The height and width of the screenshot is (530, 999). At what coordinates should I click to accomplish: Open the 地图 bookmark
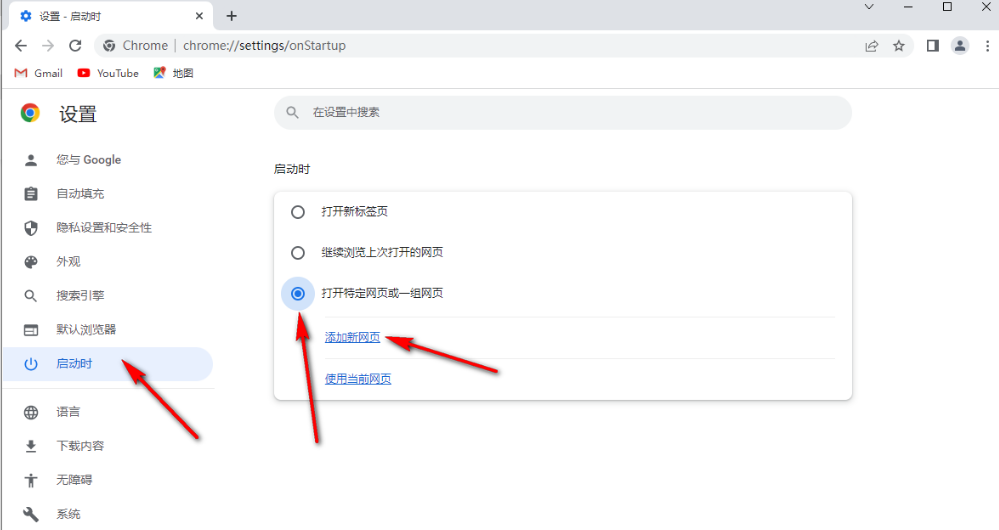[x=173, y=73]
